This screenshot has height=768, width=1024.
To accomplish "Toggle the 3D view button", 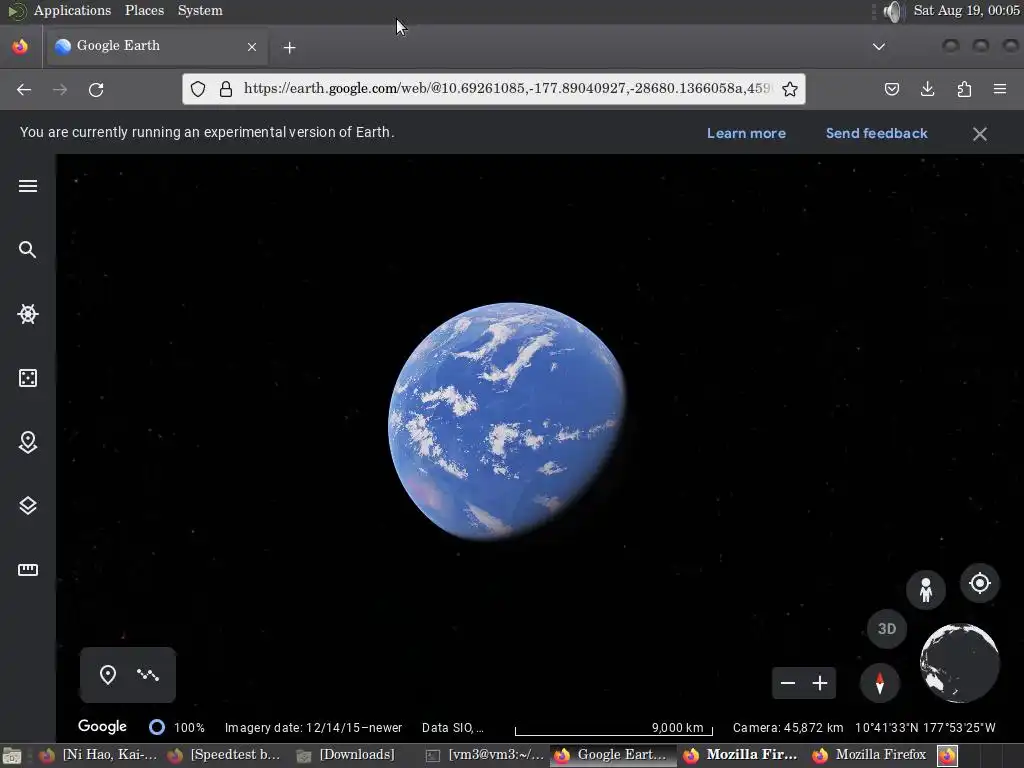I will click(887, 629).
